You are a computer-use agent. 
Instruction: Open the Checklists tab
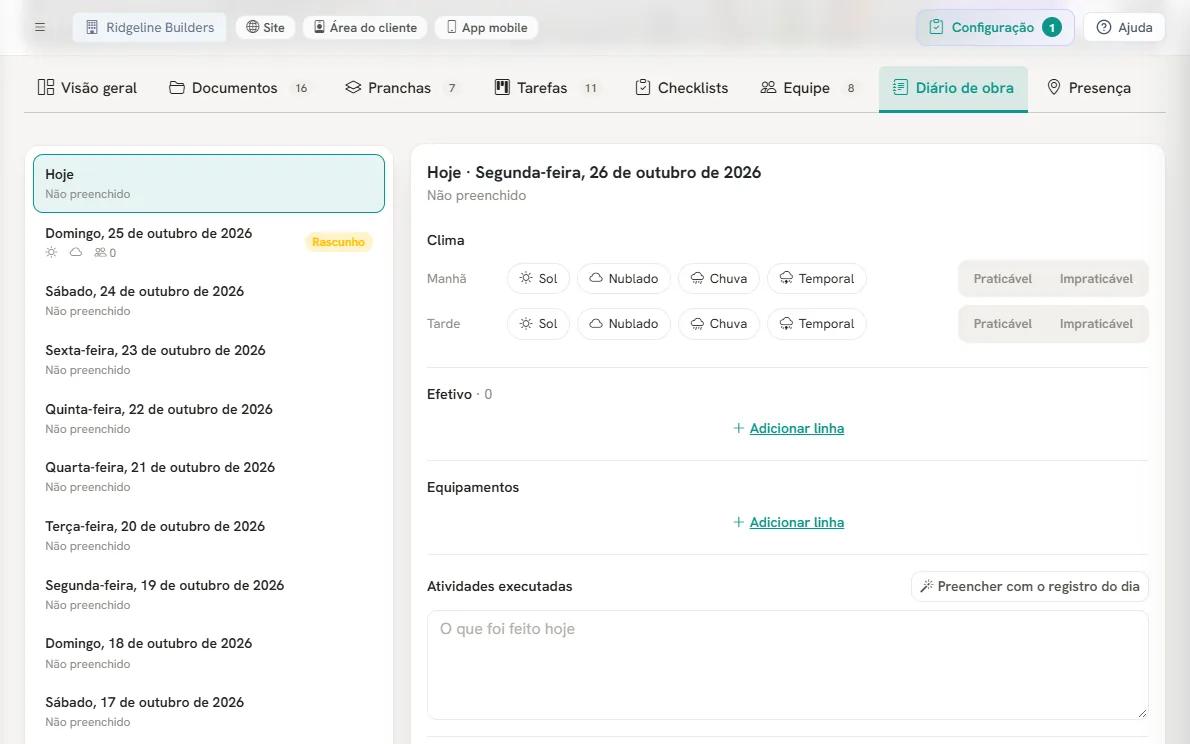(682, 88)
